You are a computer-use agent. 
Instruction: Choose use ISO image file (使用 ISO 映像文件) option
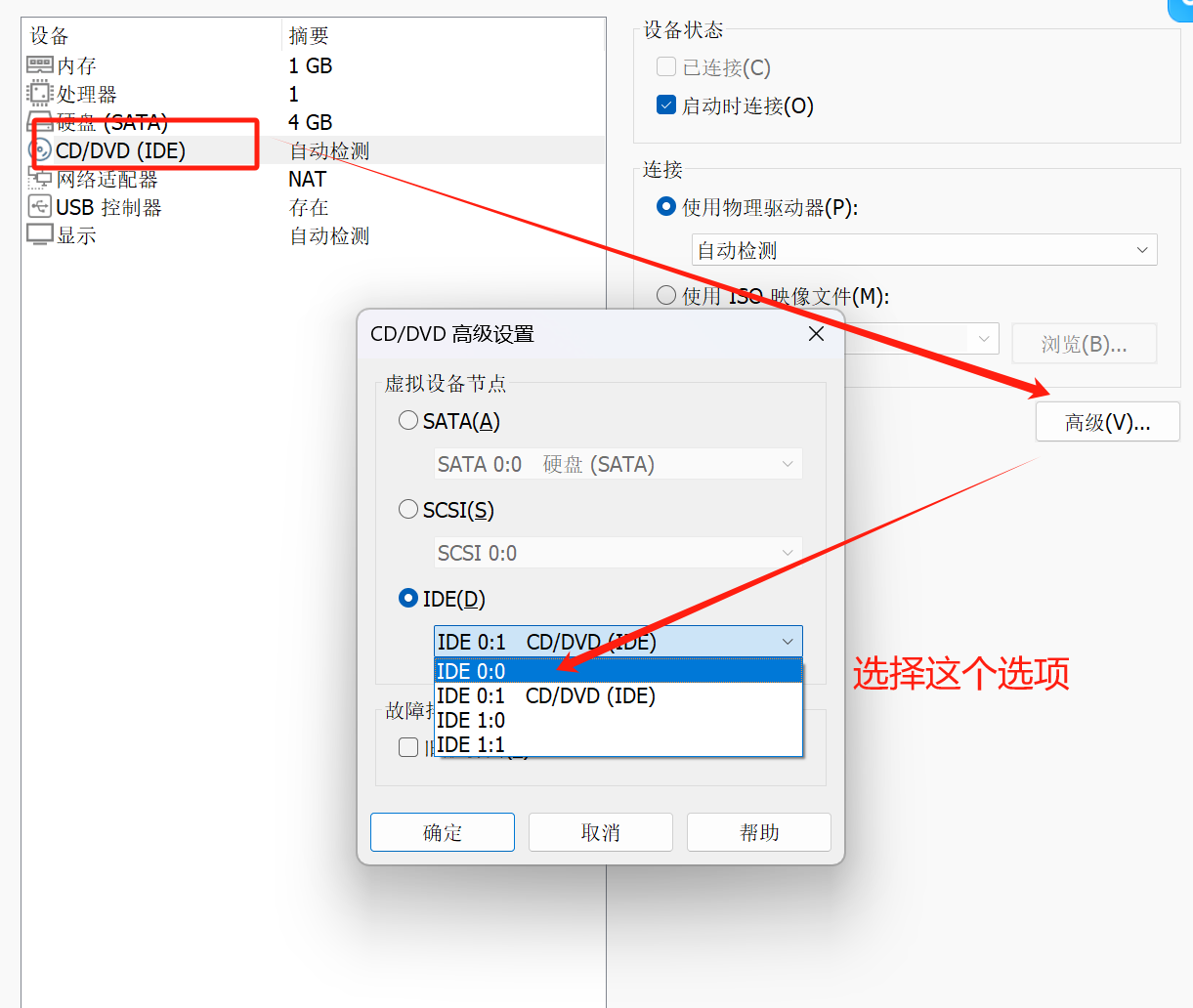pos(666,296)
